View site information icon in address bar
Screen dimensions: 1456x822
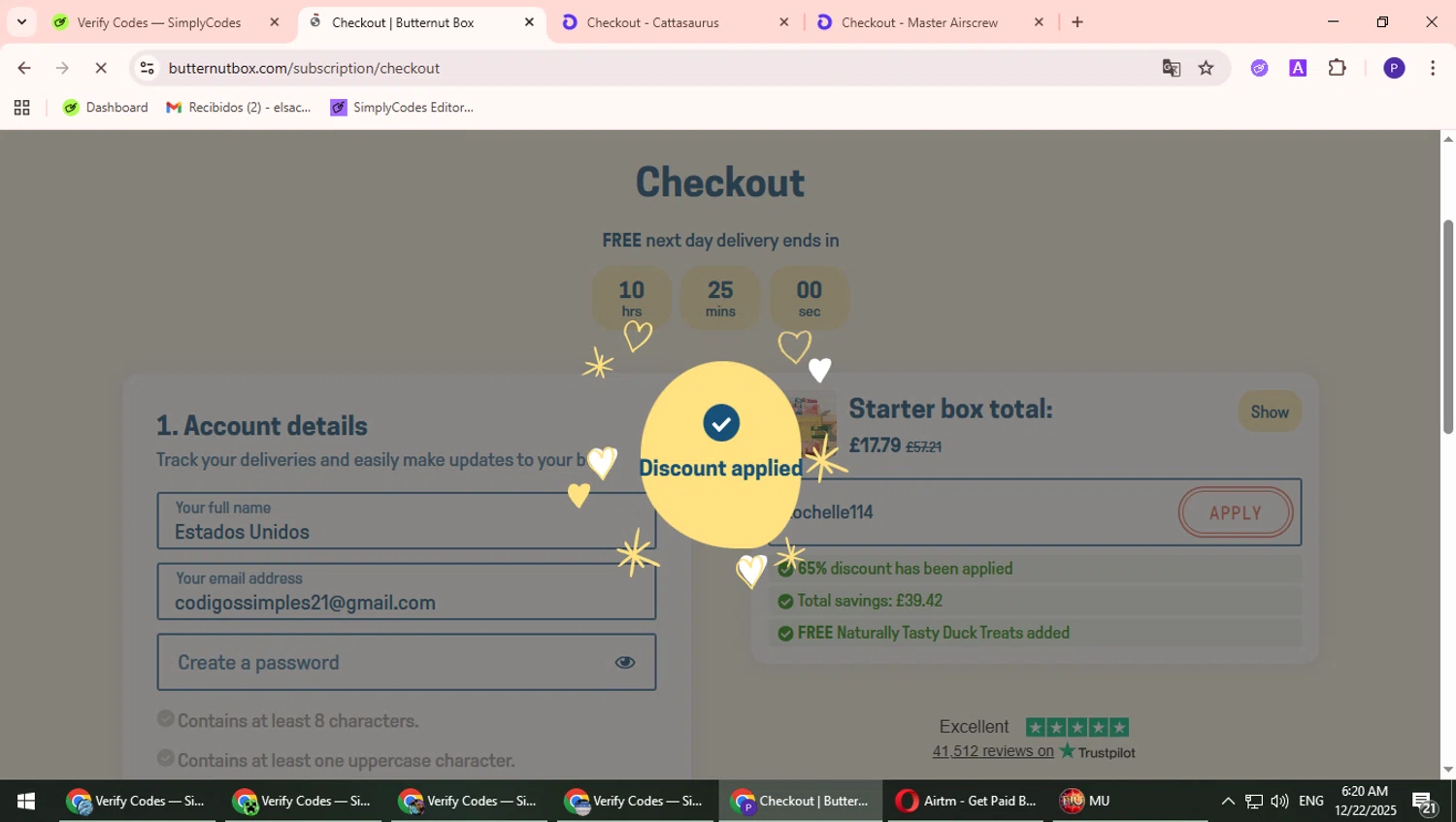147,68
